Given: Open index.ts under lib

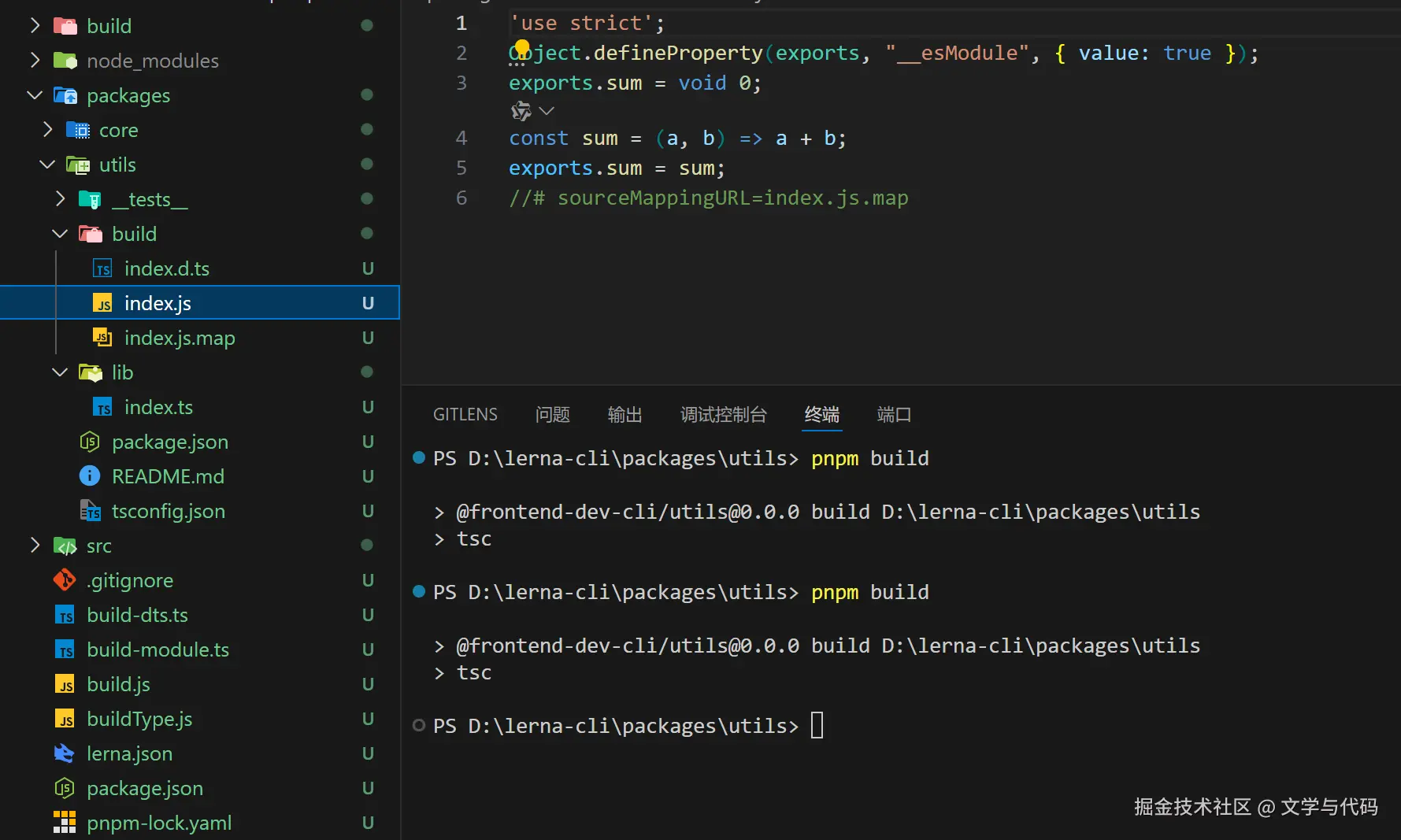Looking at the screenshot, I should point(158,407).
